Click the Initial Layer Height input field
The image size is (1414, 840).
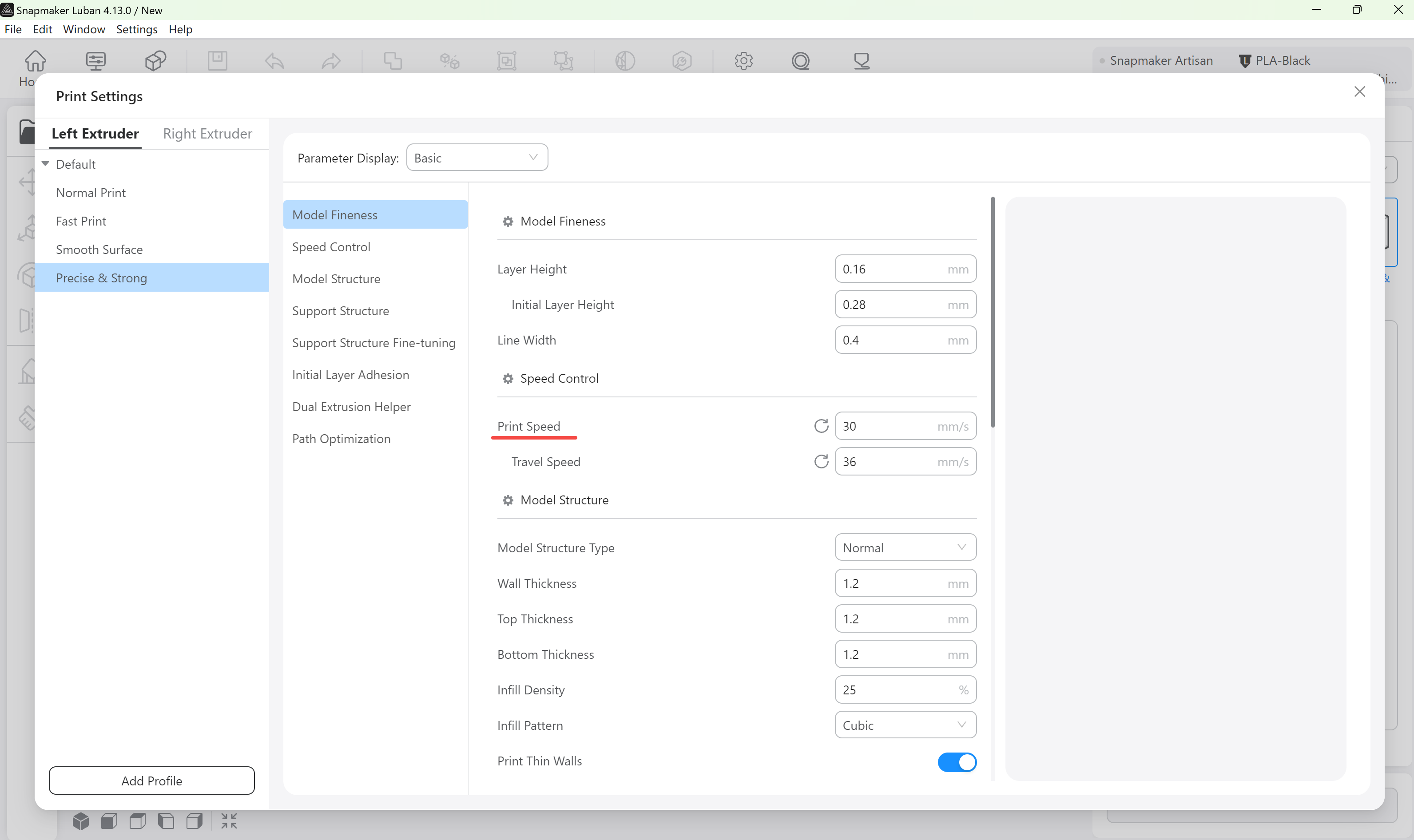(905, 305)
